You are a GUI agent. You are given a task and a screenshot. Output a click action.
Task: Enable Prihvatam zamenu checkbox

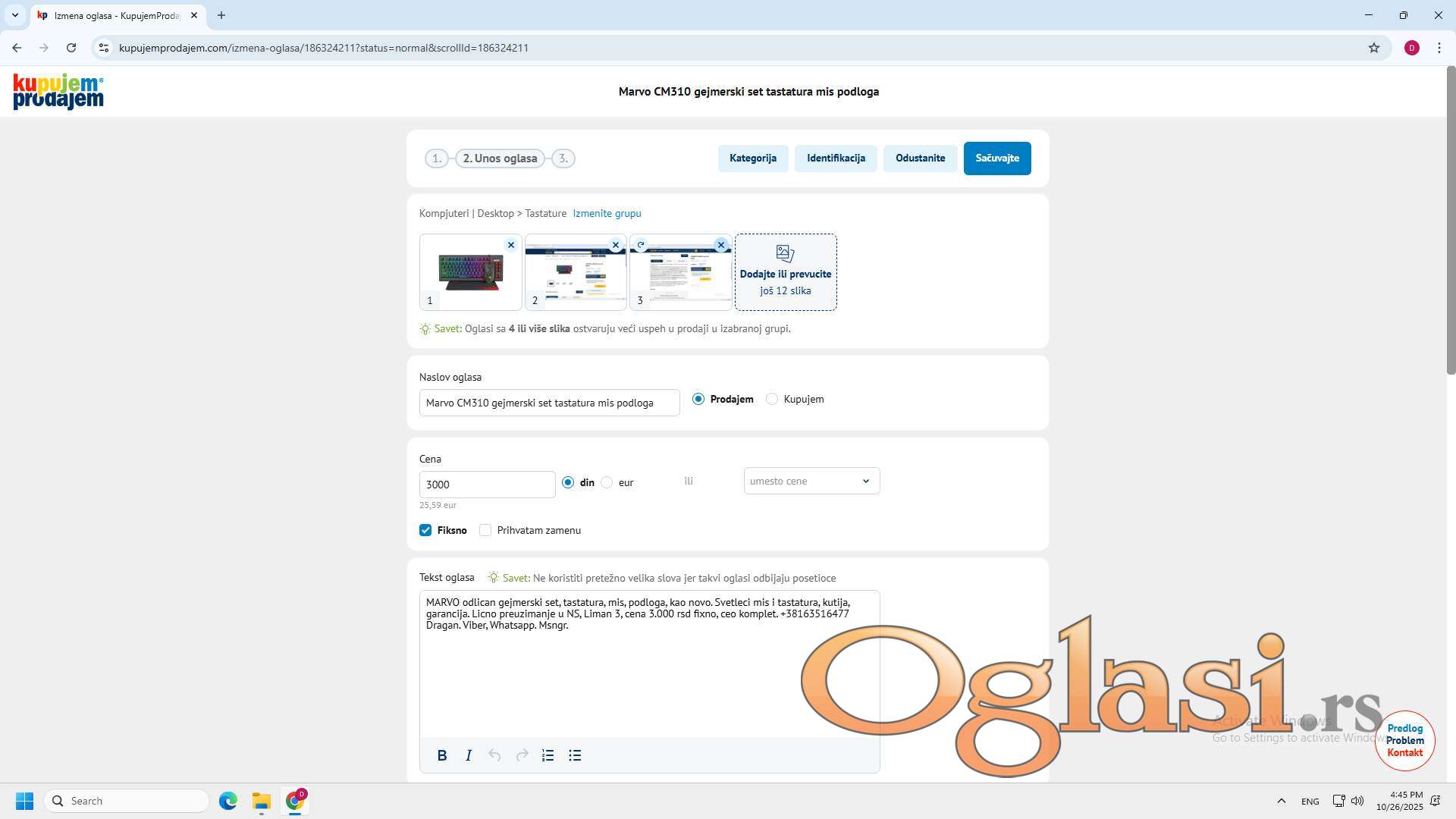pos(485,530)
